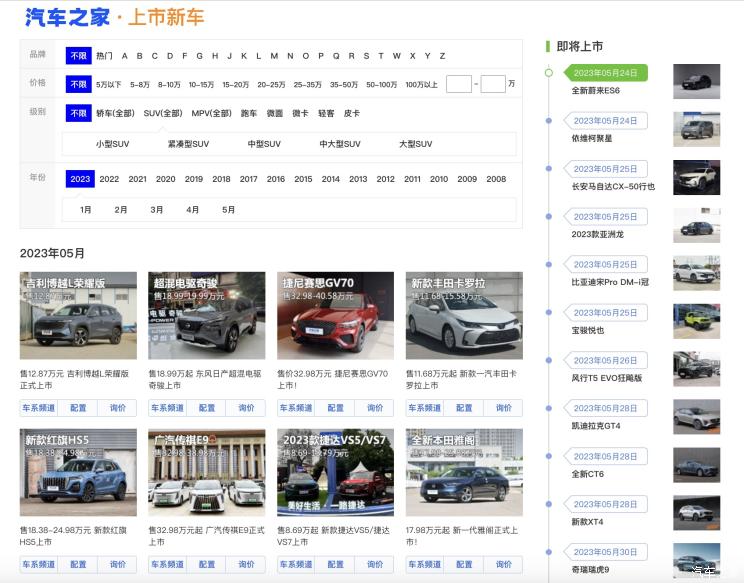Select 不限 in the 品牌 brand row

coord(78,56)
